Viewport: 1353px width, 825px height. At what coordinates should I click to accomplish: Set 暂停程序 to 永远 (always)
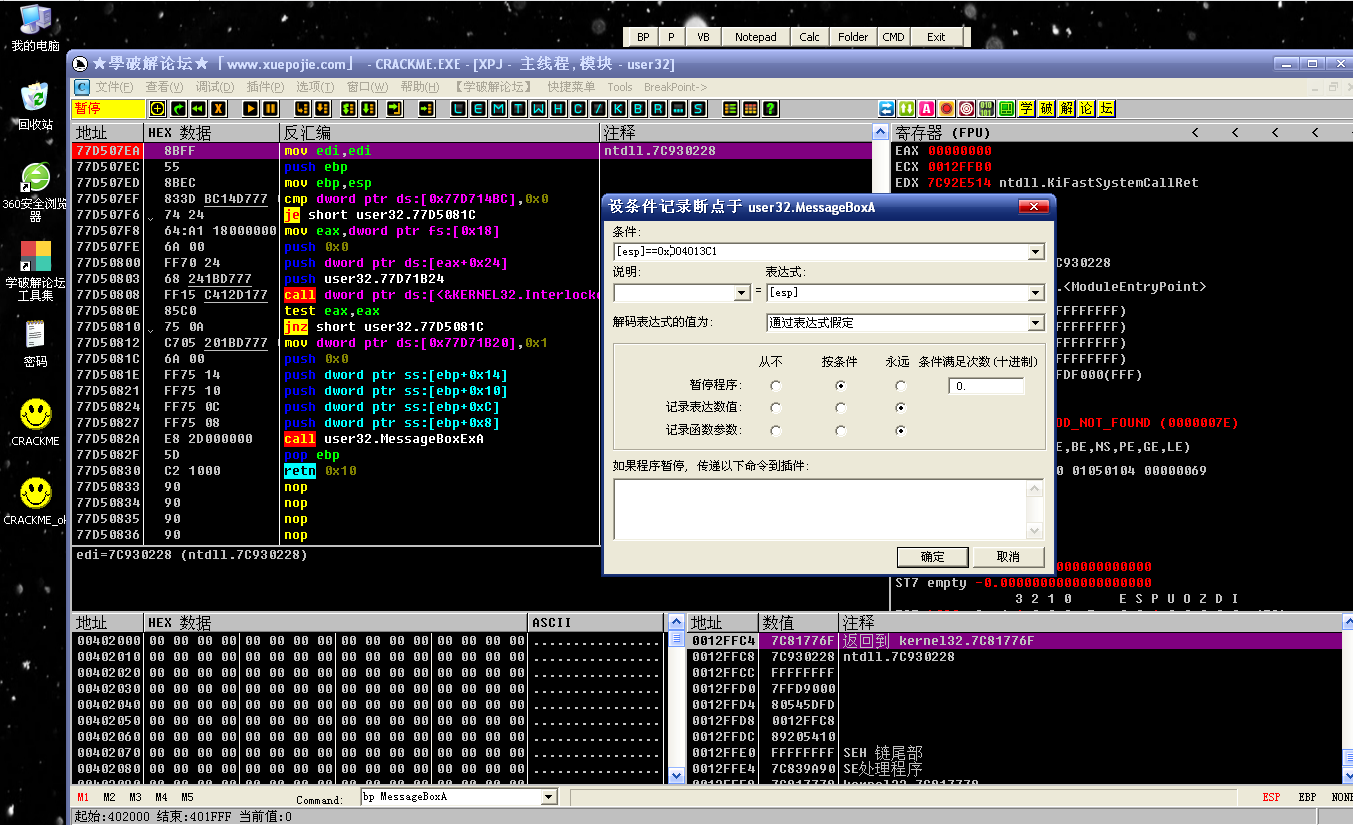(901, 386)
